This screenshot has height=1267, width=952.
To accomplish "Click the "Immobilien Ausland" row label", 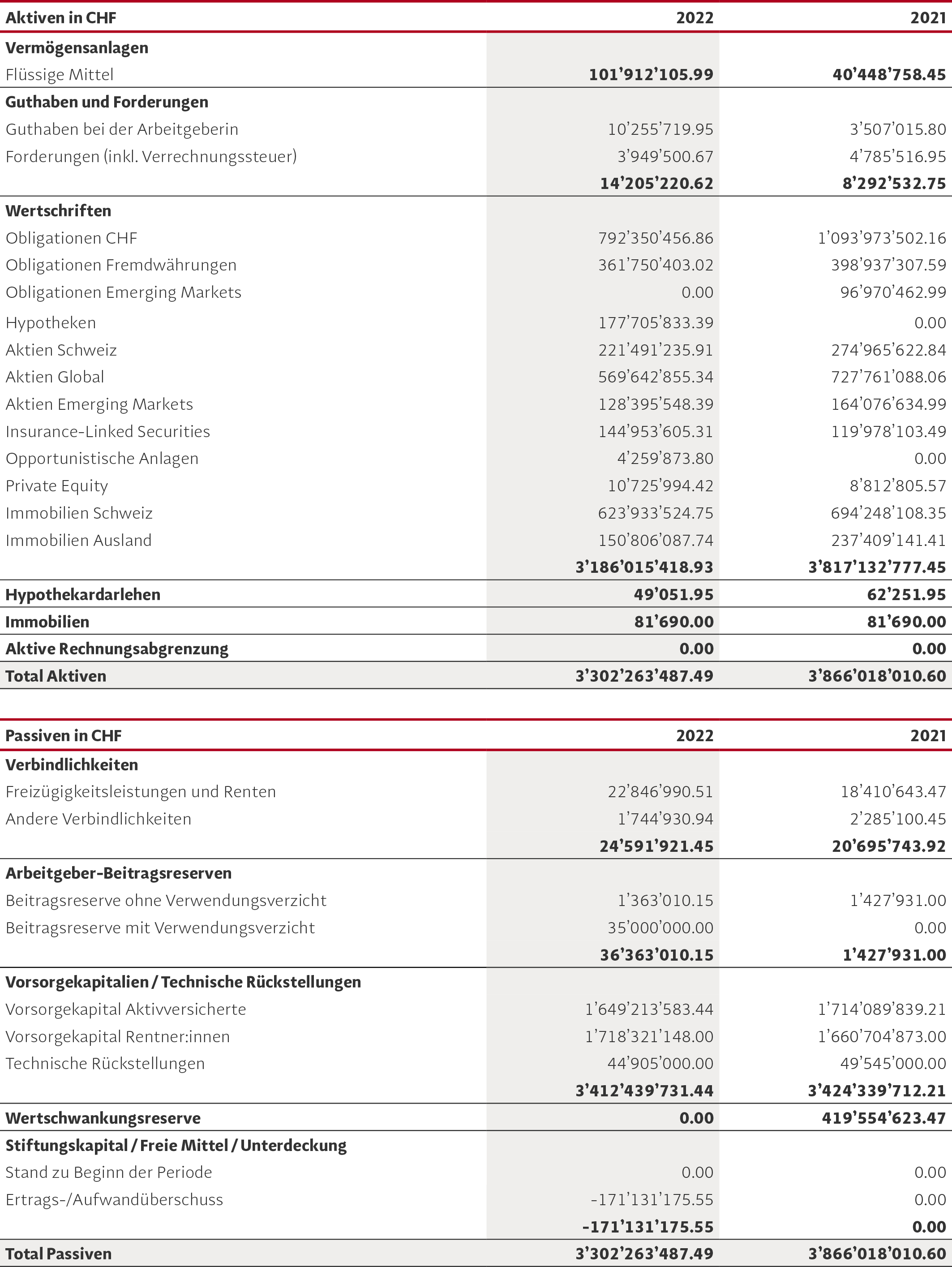I will tap(78, 540).
